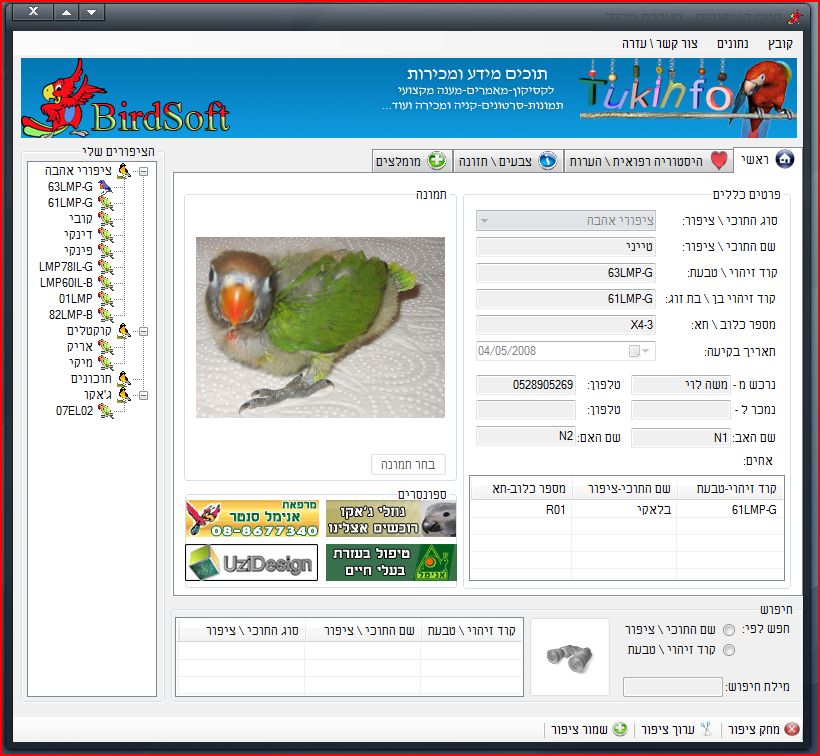Screen dimensions: 820x756
Task: Click the binoculars search icon
Action: (x=568, y=656)
